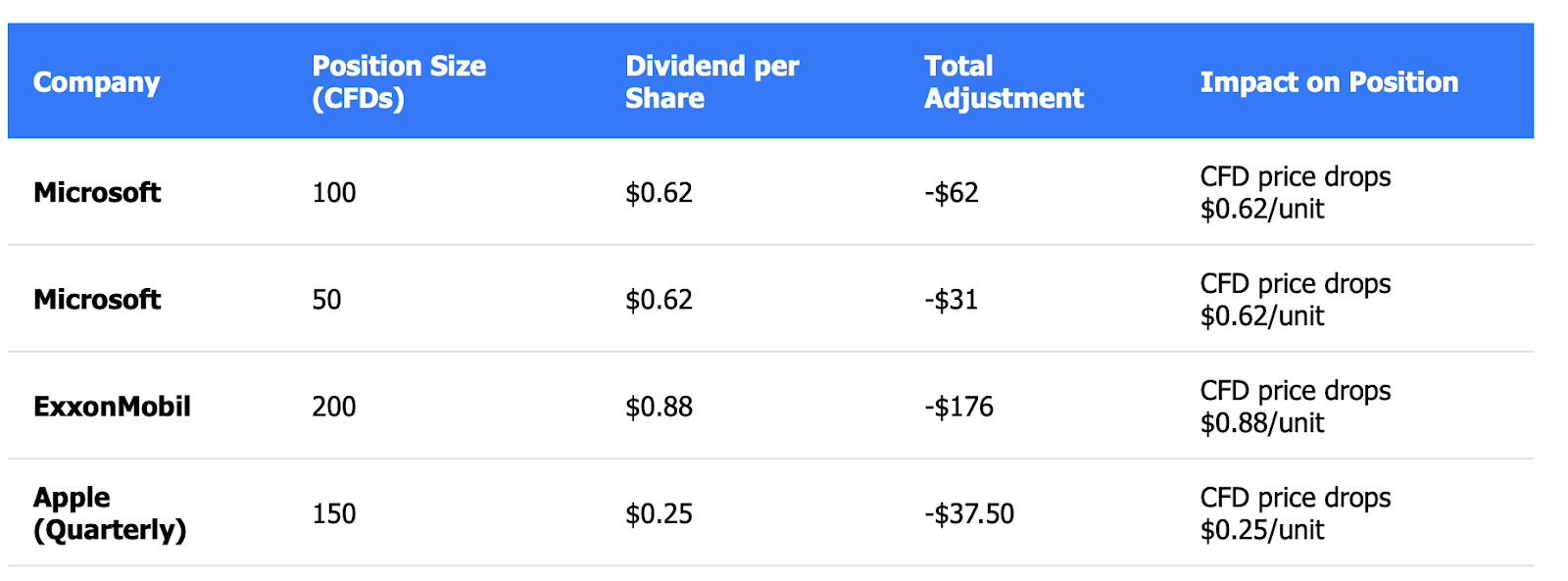
Task: Click the $0.25 dividend per share
Action: tap(659, 513)
